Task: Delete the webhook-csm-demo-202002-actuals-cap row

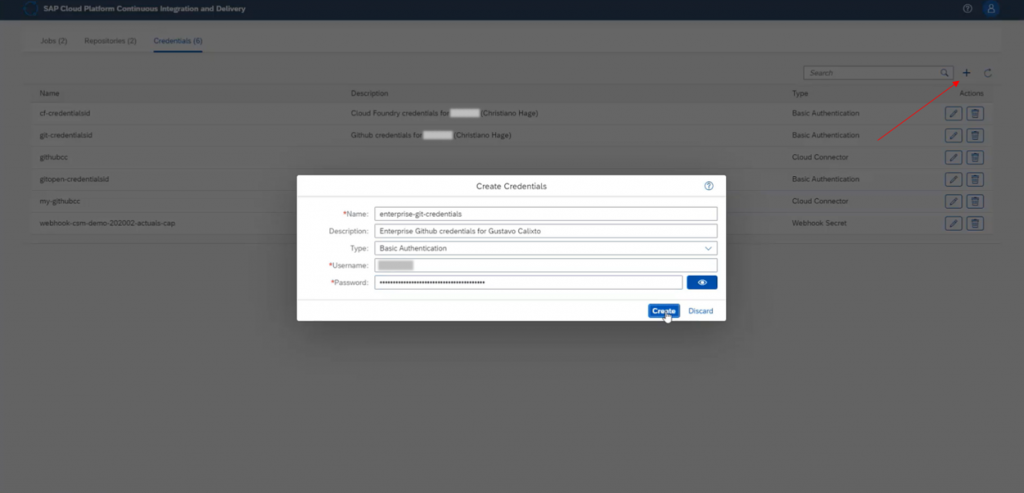Action: click(x=975, y=223)
